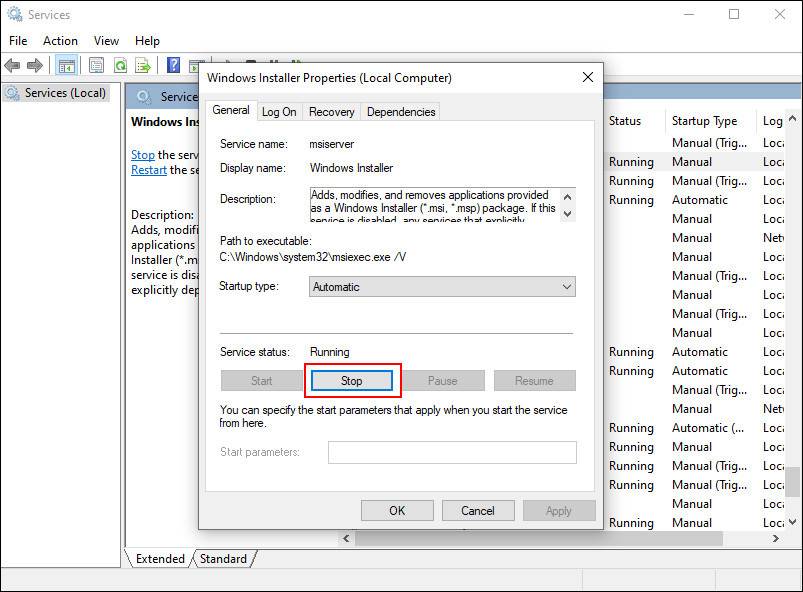Screen dimensions: 803x592
Task: Open the Properties toolbar icon
Action: pos(96,64)
